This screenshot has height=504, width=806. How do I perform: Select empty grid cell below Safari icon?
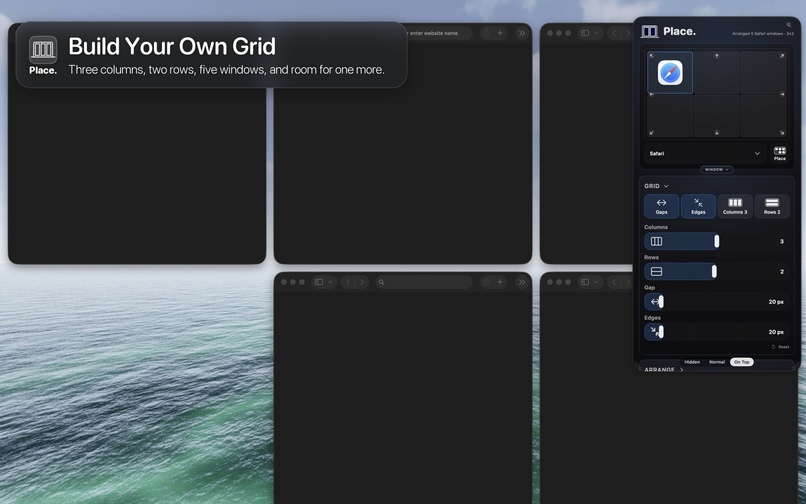pyautogui.click(x=670, y=116)
